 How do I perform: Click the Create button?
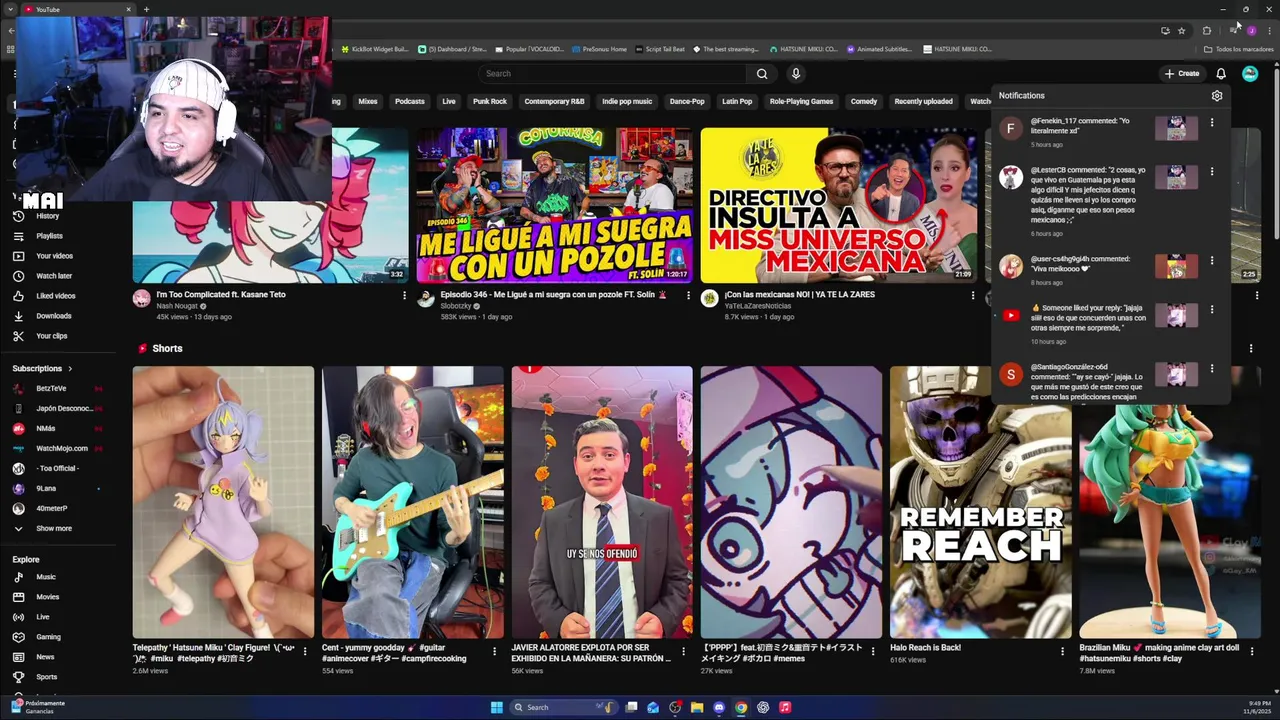coord(1182,73)
